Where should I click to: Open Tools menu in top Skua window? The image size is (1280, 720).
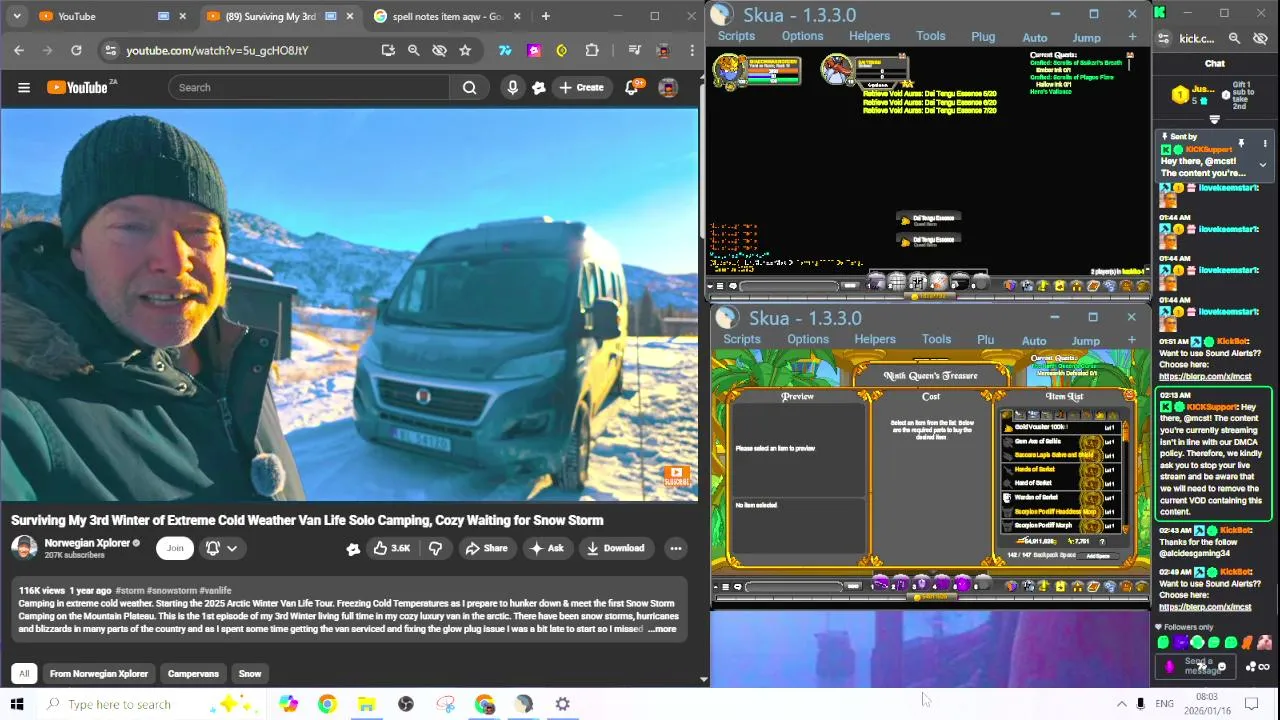[x=930, y=36]
